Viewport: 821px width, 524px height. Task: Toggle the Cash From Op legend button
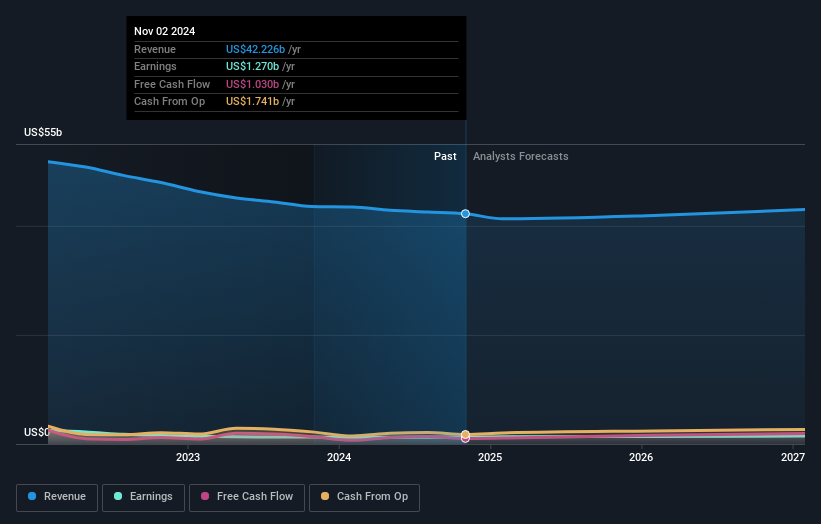(364, 497)
